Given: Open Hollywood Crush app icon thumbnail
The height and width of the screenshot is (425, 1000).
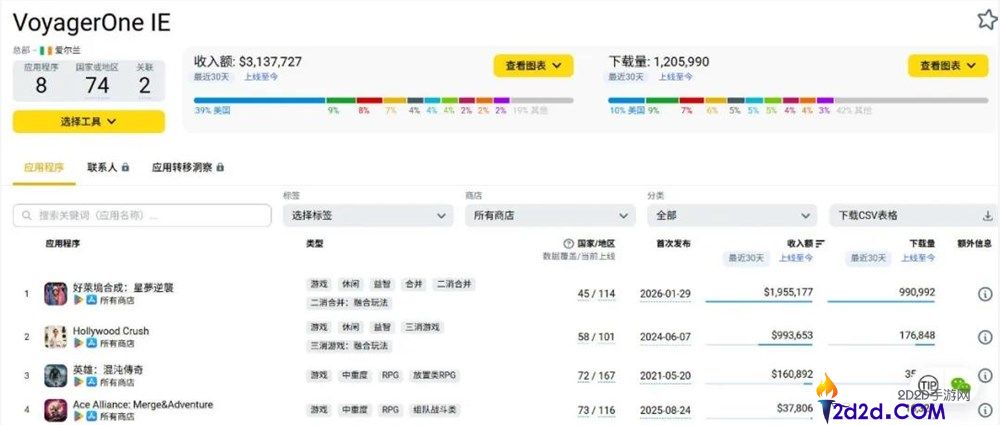Looking at the screenshot, I should pos(55,337).
